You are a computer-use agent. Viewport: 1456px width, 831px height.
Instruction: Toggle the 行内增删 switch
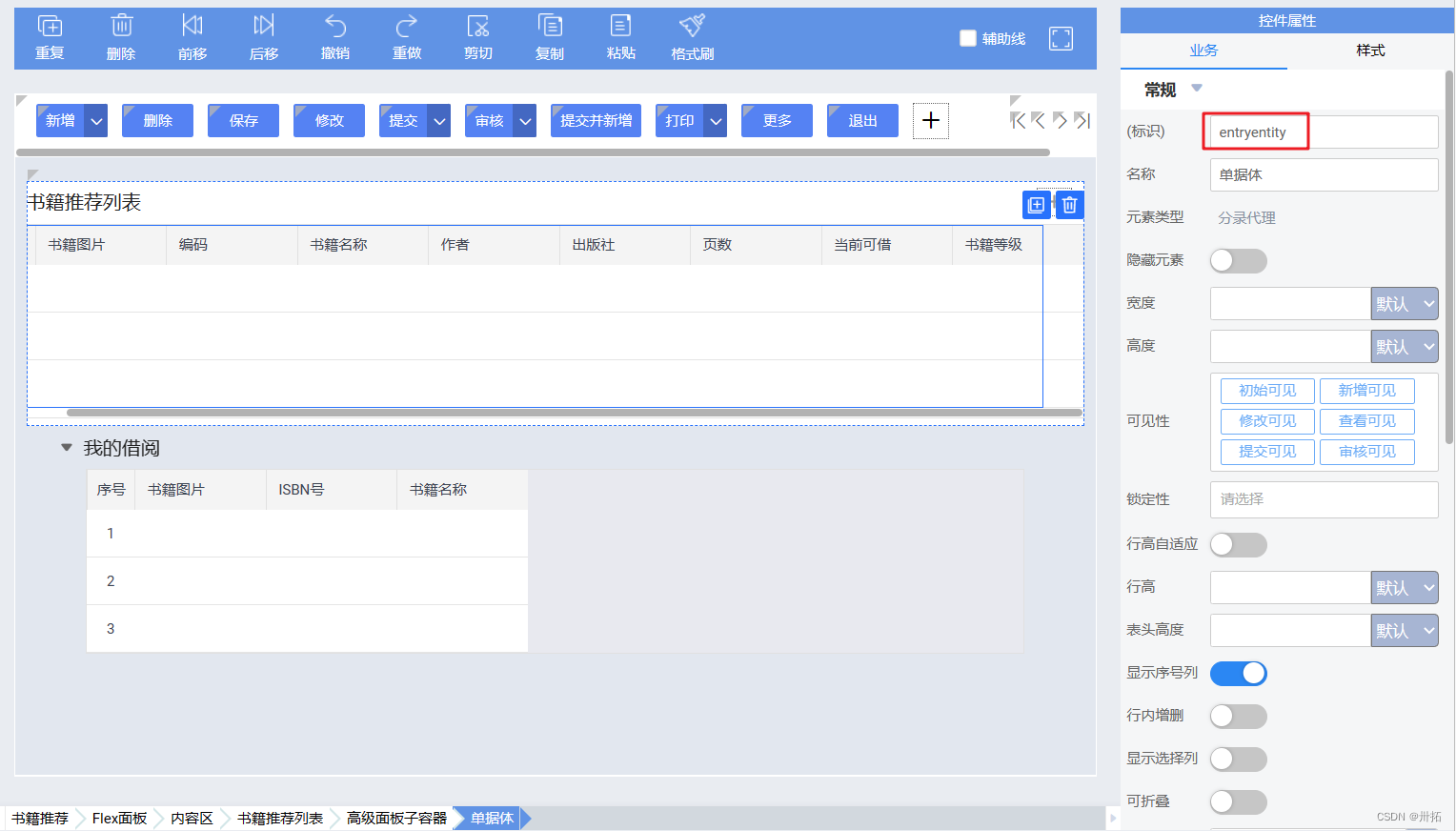point(1238,717)
